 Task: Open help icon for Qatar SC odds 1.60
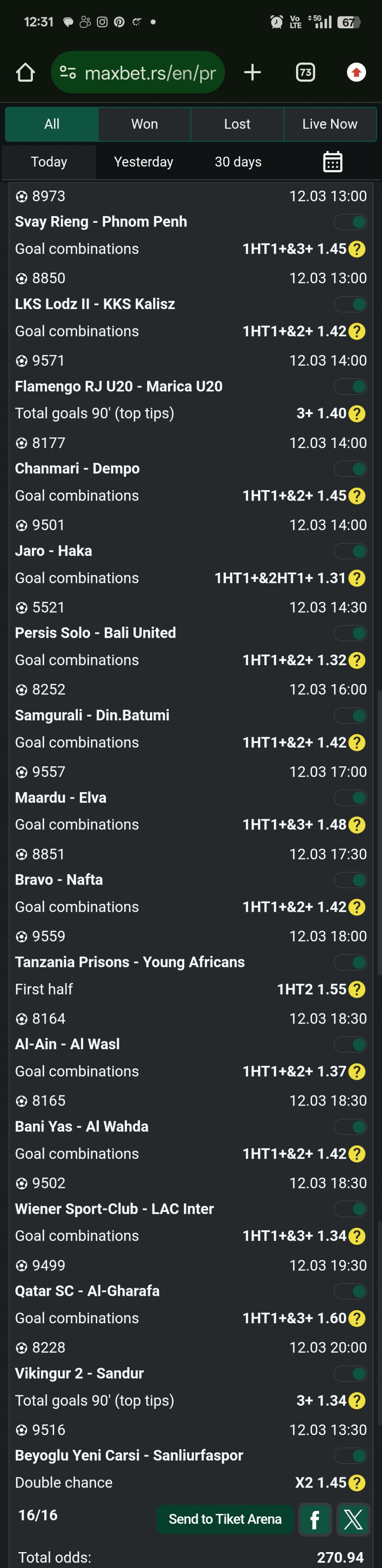[357, 1319]
